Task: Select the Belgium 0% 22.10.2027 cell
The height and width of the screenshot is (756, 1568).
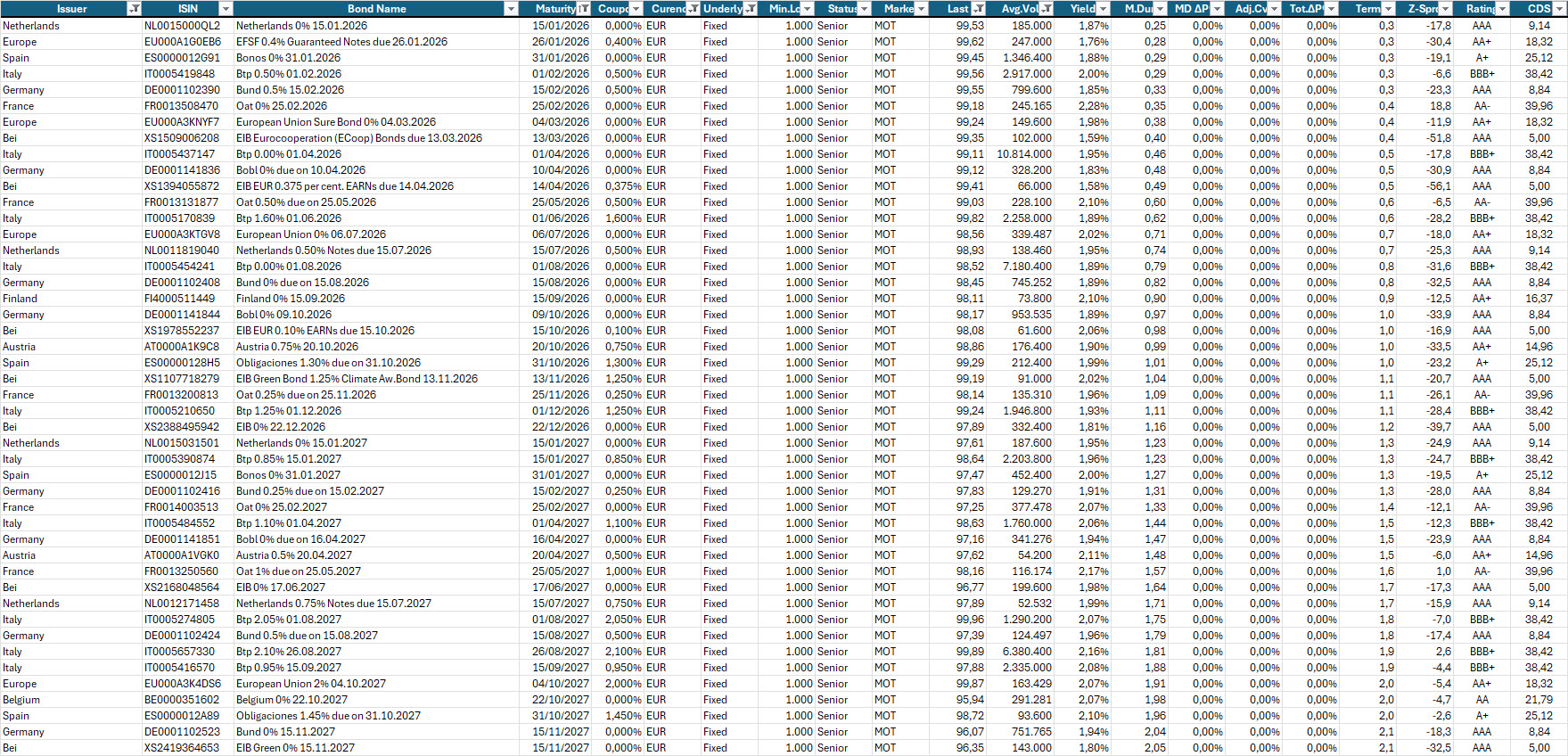Action: click(291, 700)
